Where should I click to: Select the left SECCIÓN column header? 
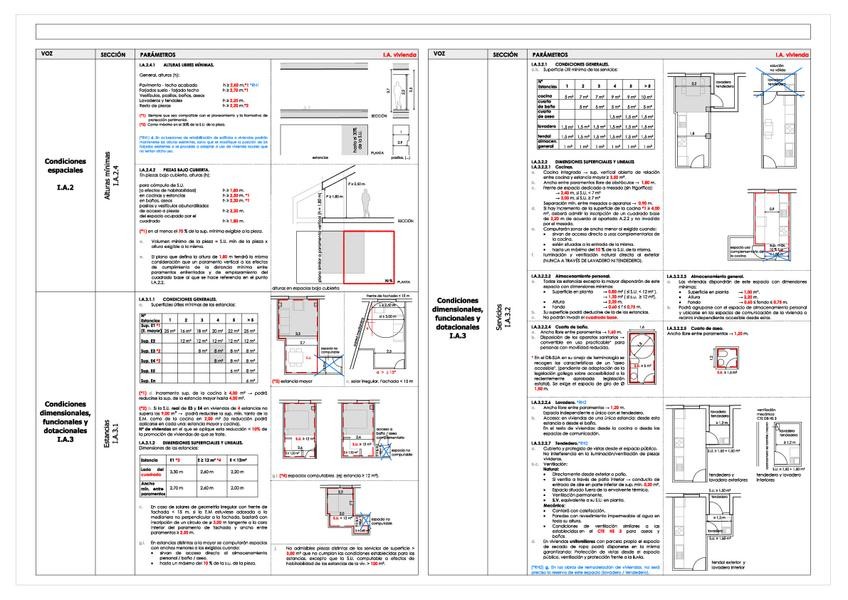114,54
